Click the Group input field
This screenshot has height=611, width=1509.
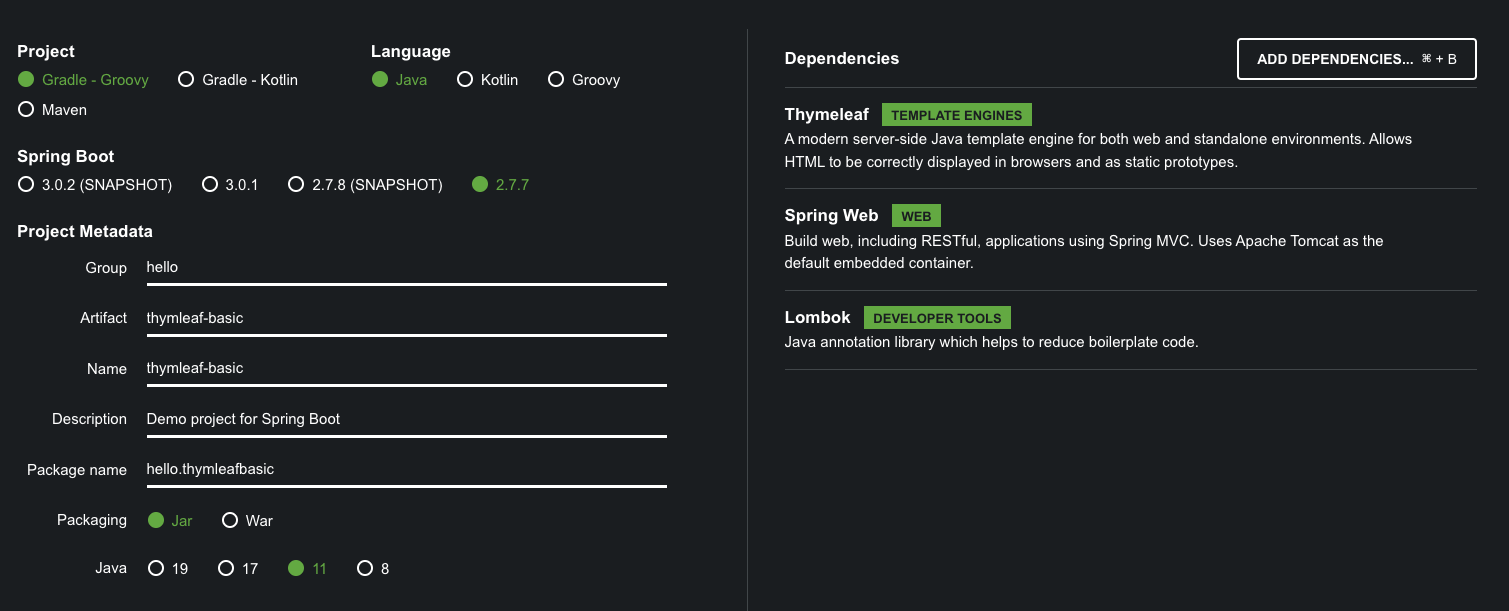pos(406,268)
